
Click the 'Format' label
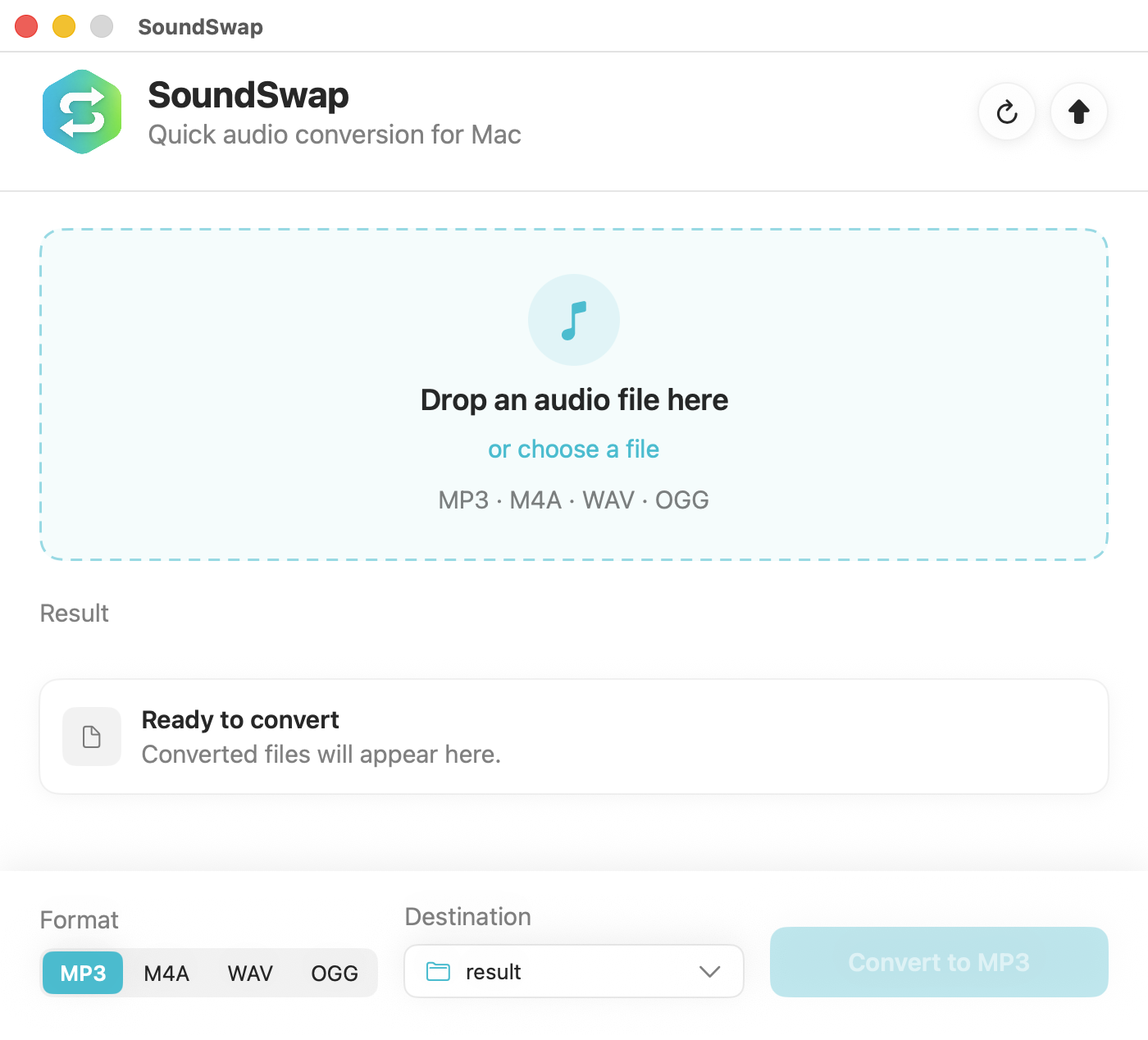pyautogui.click(x=80, y=920)
